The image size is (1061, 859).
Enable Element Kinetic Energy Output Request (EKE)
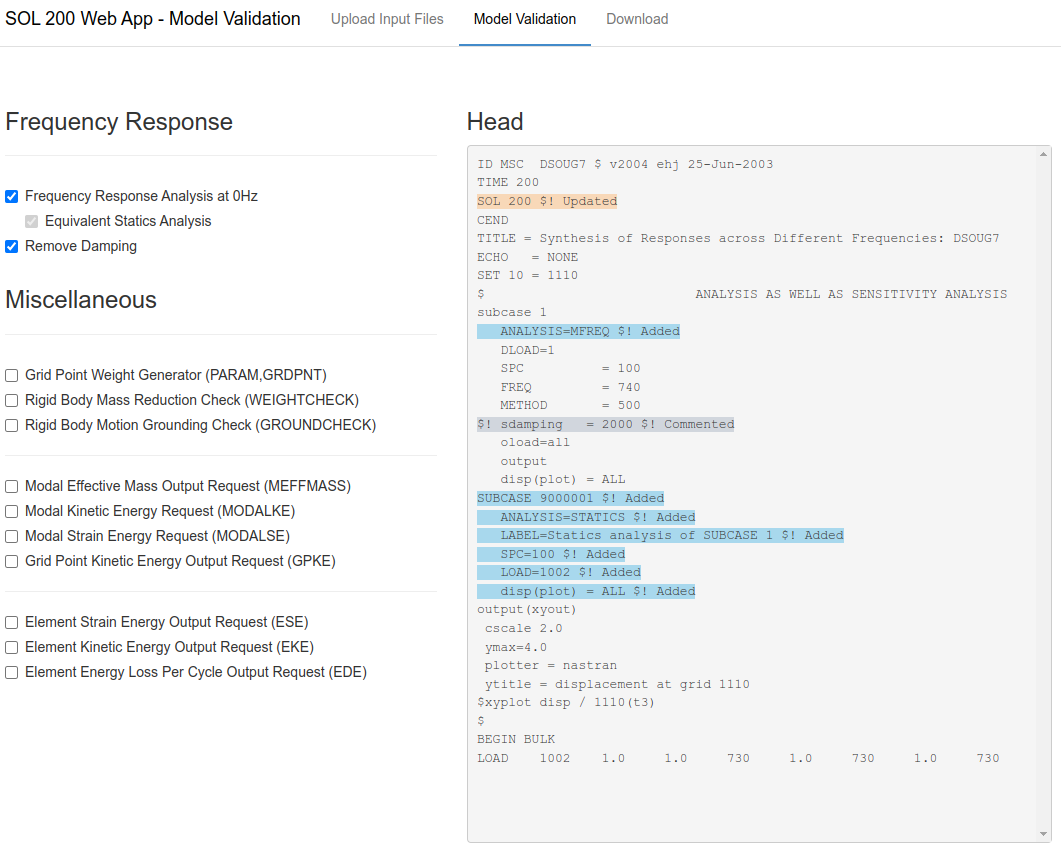pyautogui.click(x=12, y=648)
